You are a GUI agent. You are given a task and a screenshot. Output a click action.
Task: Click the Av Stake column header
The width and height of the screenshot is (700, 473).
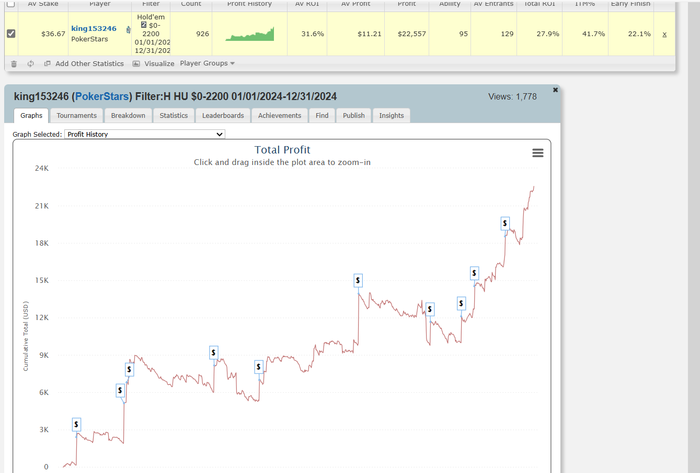43,4
